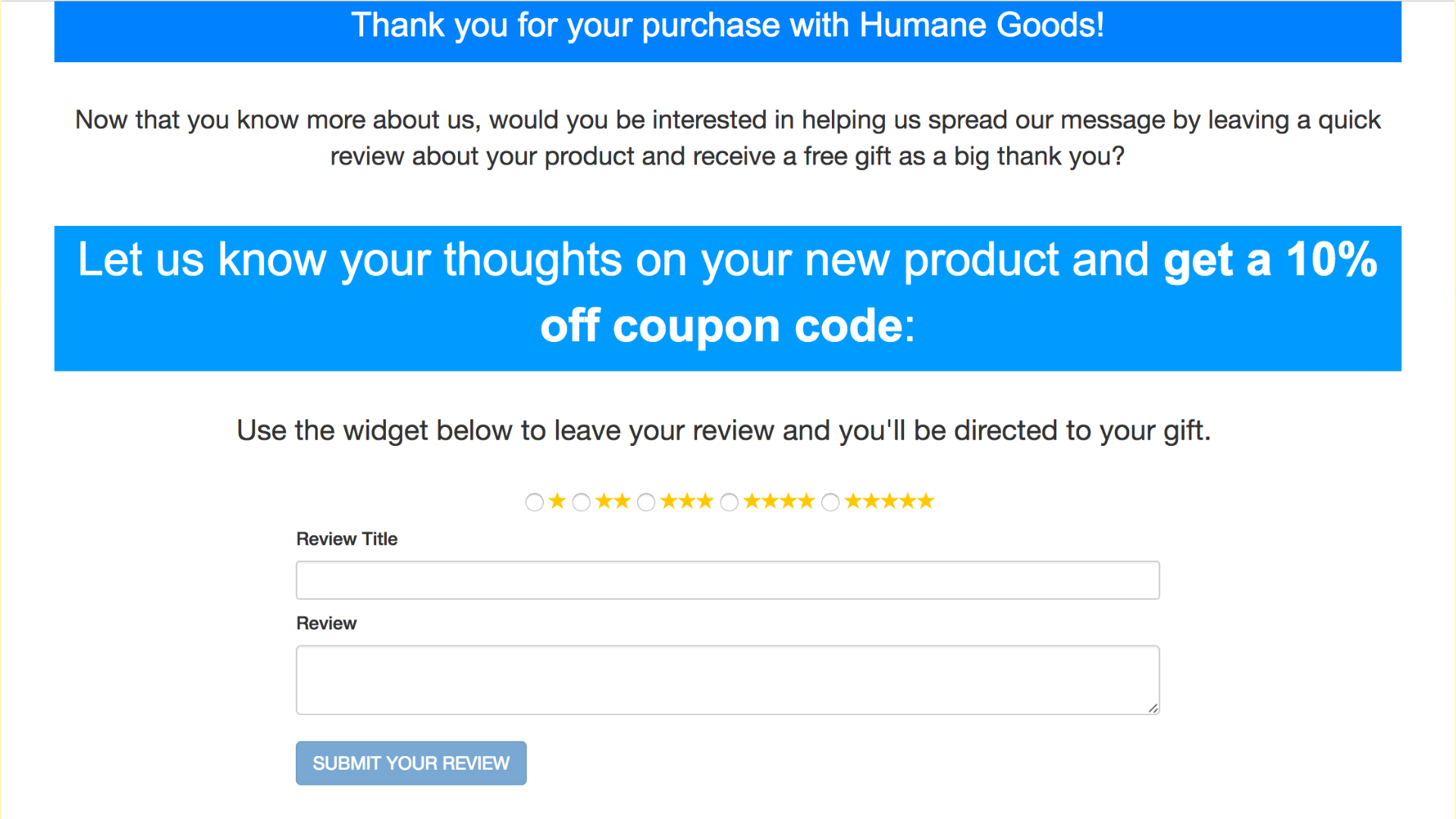Click the three gold stars icon
The width and height of the screenshot is (1456, 819).
pyautogui.click(x=687, y=501)
